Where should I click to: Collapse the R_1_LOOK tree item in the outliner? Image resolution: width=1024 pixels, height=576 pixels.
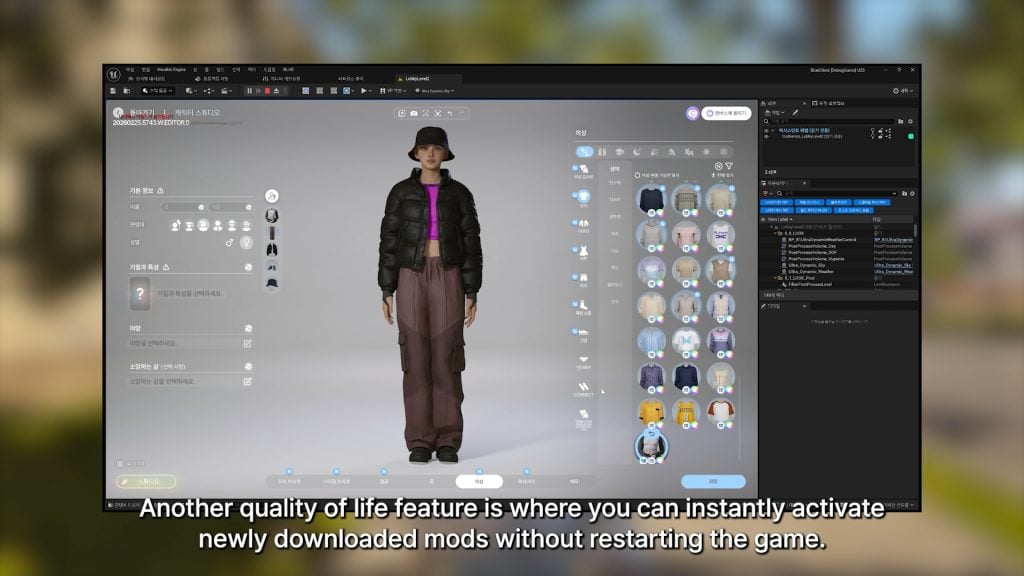point(775,232)
